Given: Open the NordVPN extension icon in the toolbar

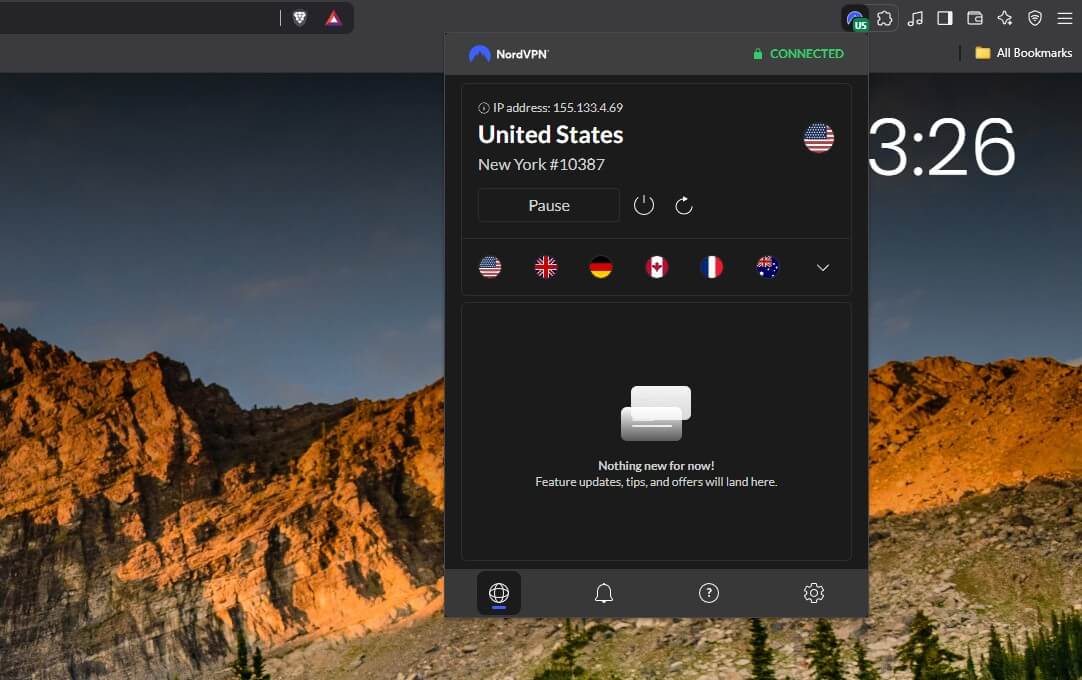Looking at the screenshot, I should tap(856, 18).
